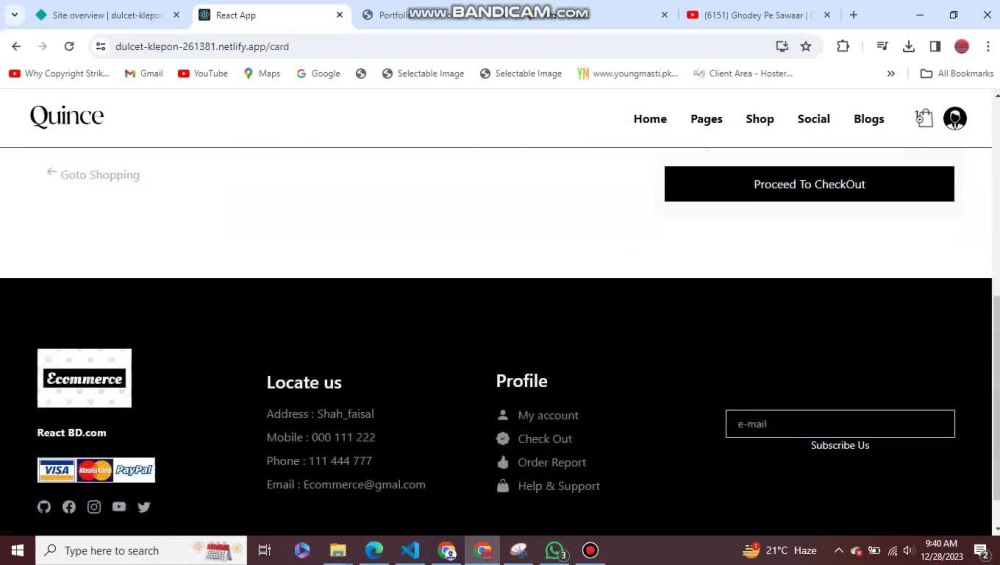Open the Extensions puzzle icon
Image resolution: width=1000 pixels, height=565 pixels.
point(842,46)
